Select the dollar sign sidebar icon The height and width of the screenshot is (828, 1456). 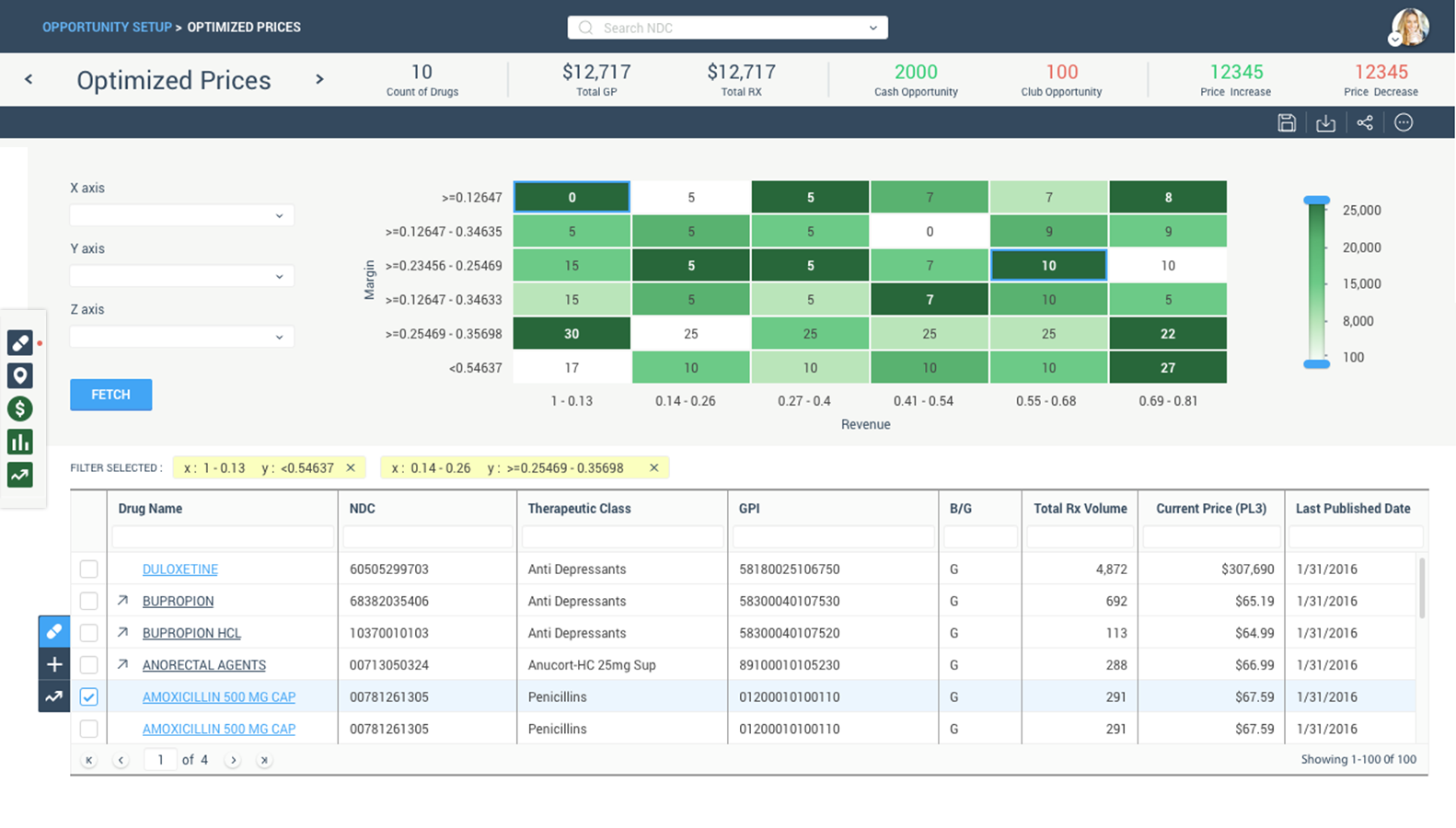point(19,408)
